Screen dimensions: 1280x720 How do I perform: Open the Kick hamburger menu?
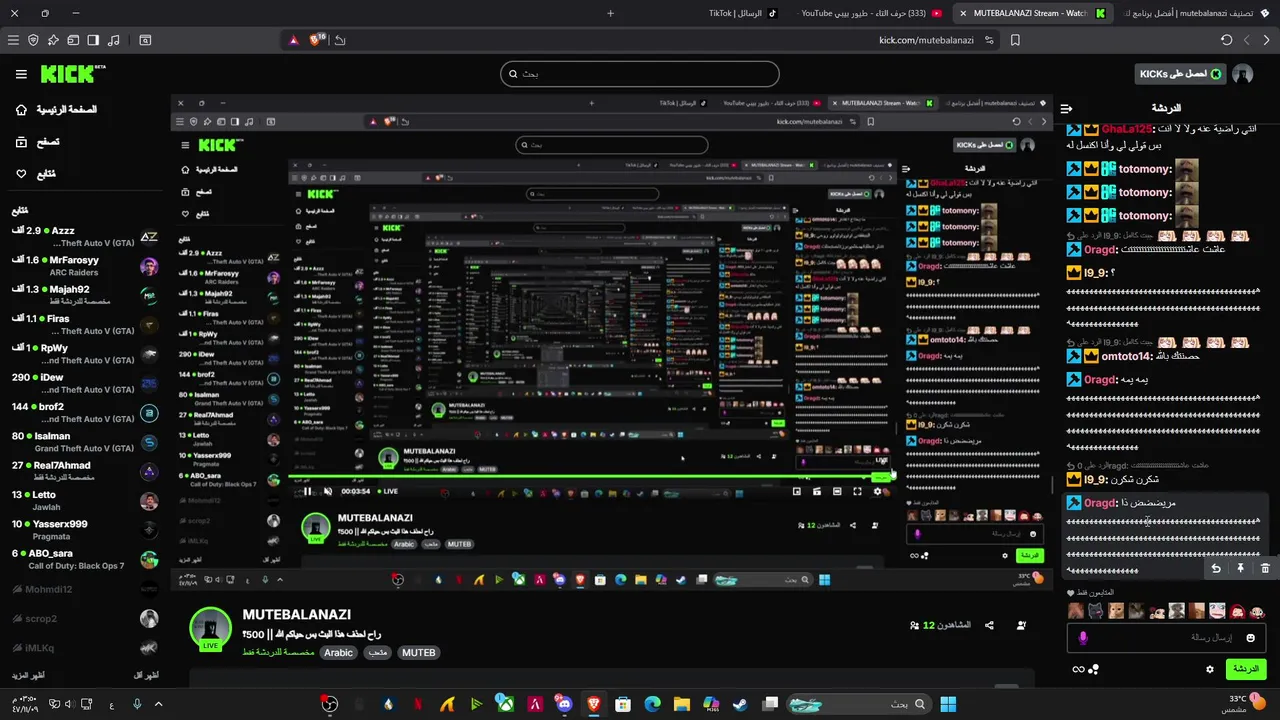21,74
